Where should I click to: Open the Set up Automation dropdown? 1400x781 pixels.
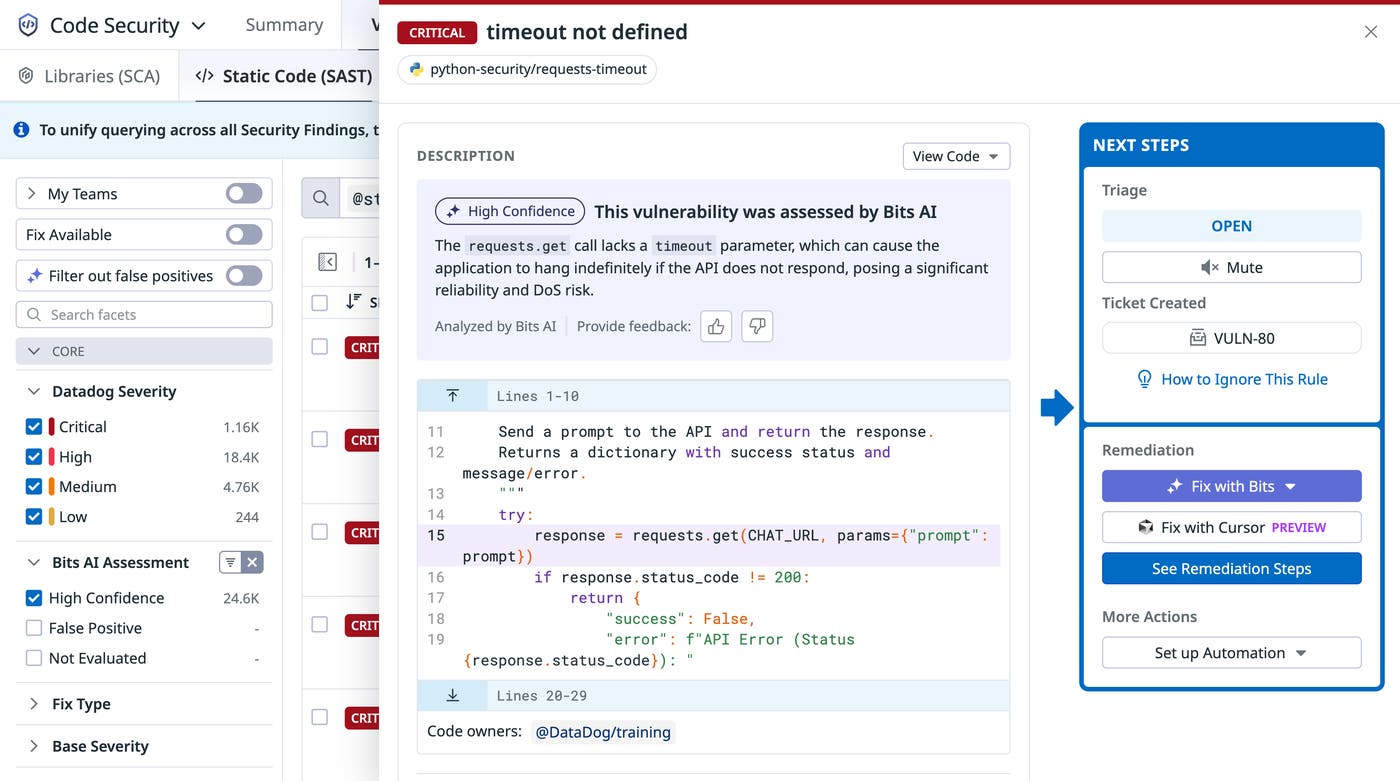click(x=1232, y=653)
